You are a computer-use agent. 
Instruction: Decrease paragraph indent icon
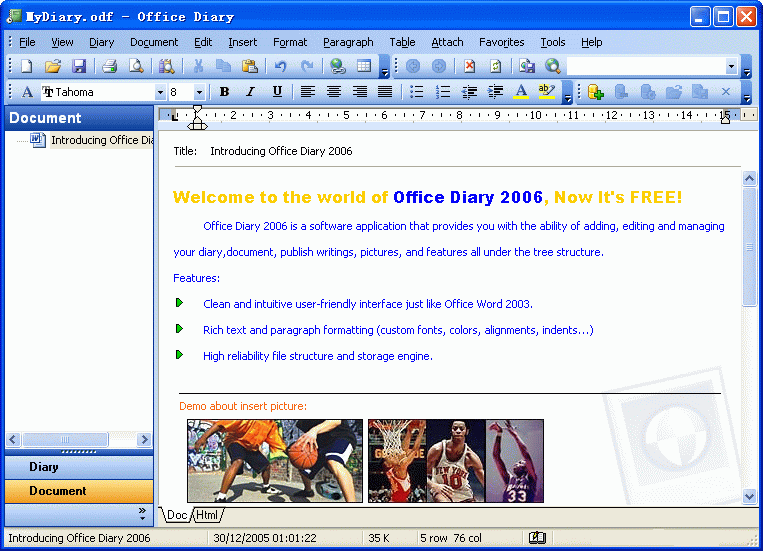[x=469, y=92]
